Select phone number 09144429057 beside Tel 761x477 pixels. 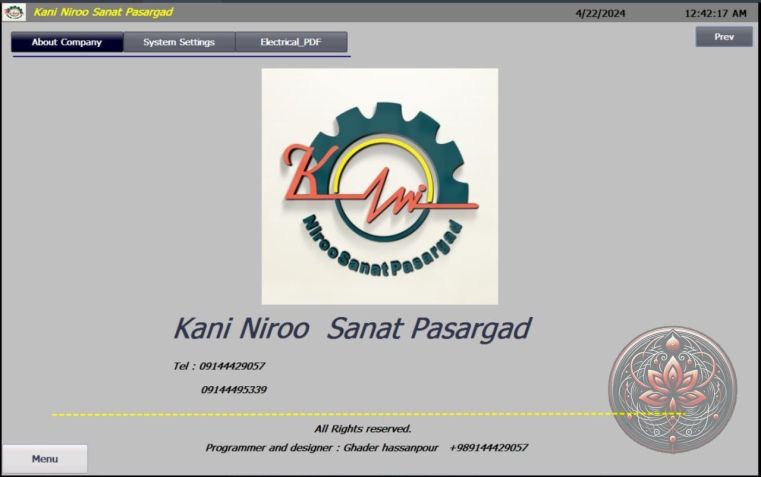click(233, 366)
